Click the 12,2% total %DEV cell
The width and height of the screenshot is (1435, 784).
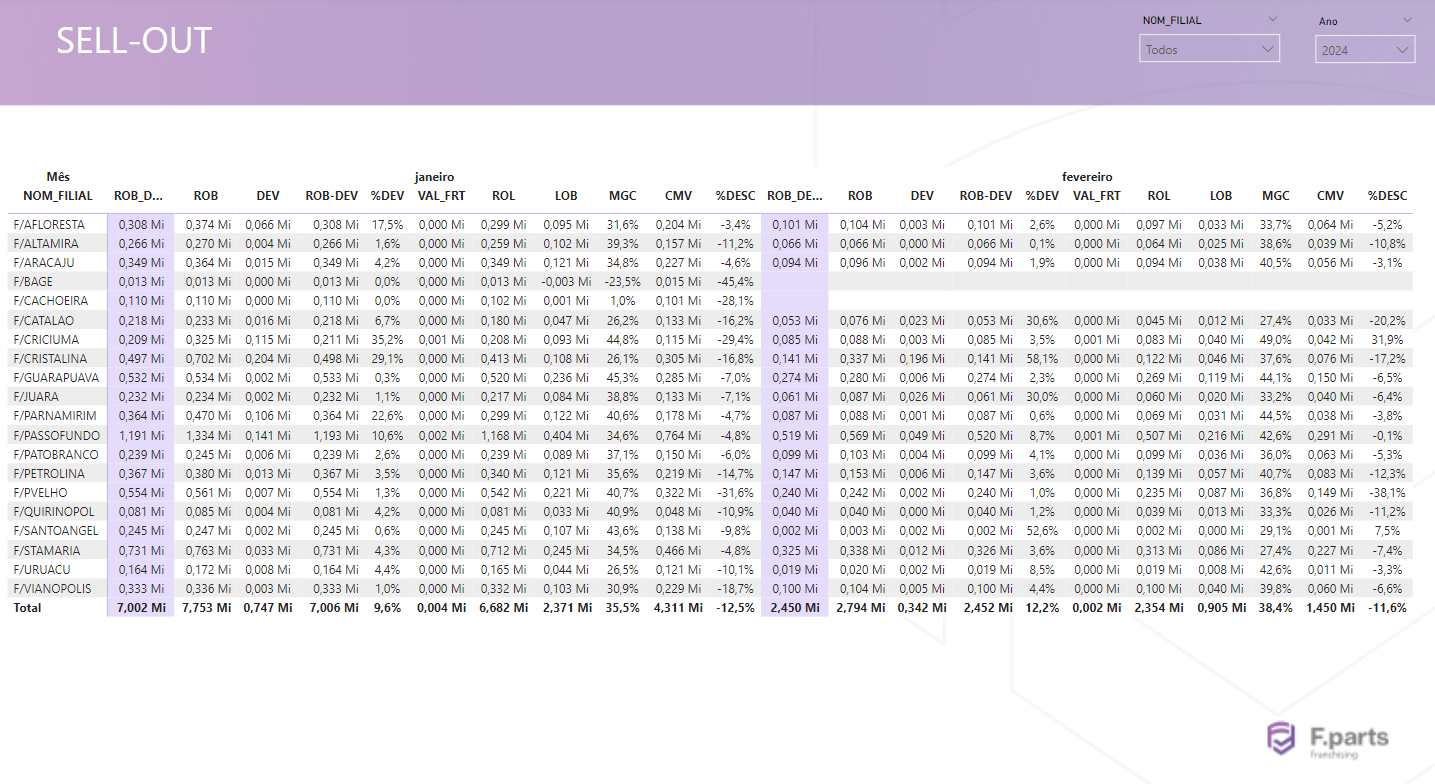coord(1042,608)
